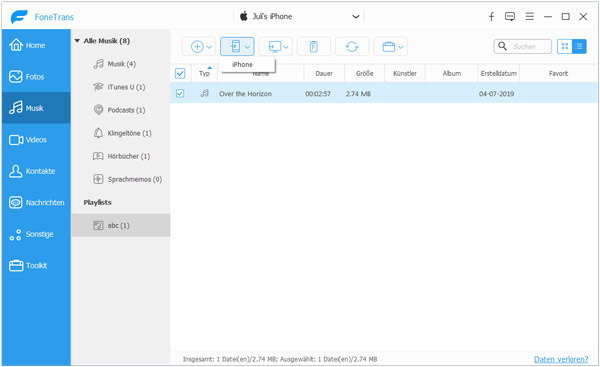The height and width of the screenshot is (367, 600).
Task: Expand the arrow next to the add icon
Action: coord(209,47)
